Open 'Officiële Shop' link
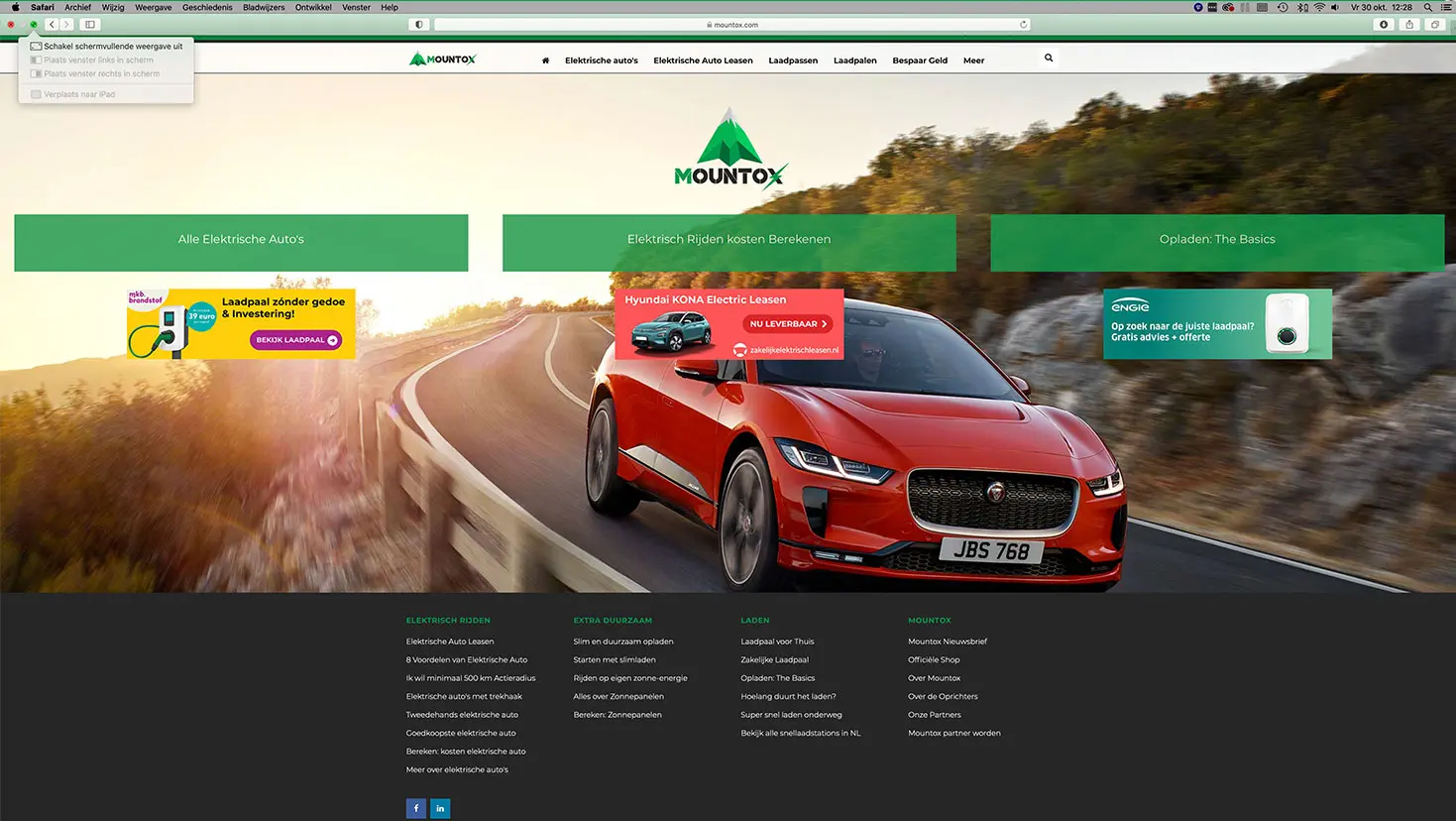 [934, 659]
